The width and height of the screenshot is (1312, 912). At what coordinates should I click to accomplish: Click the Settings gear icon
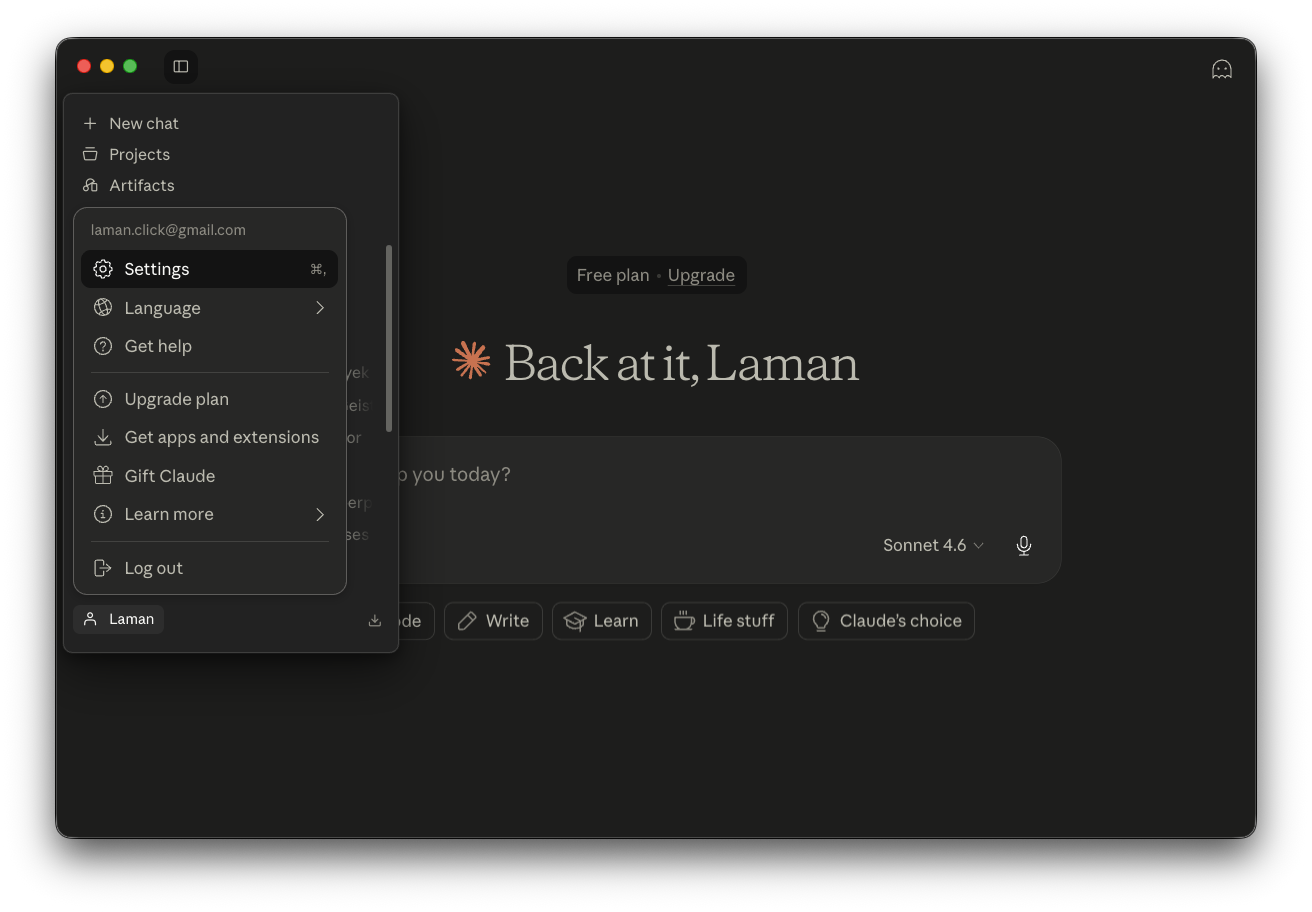(103, 269)
